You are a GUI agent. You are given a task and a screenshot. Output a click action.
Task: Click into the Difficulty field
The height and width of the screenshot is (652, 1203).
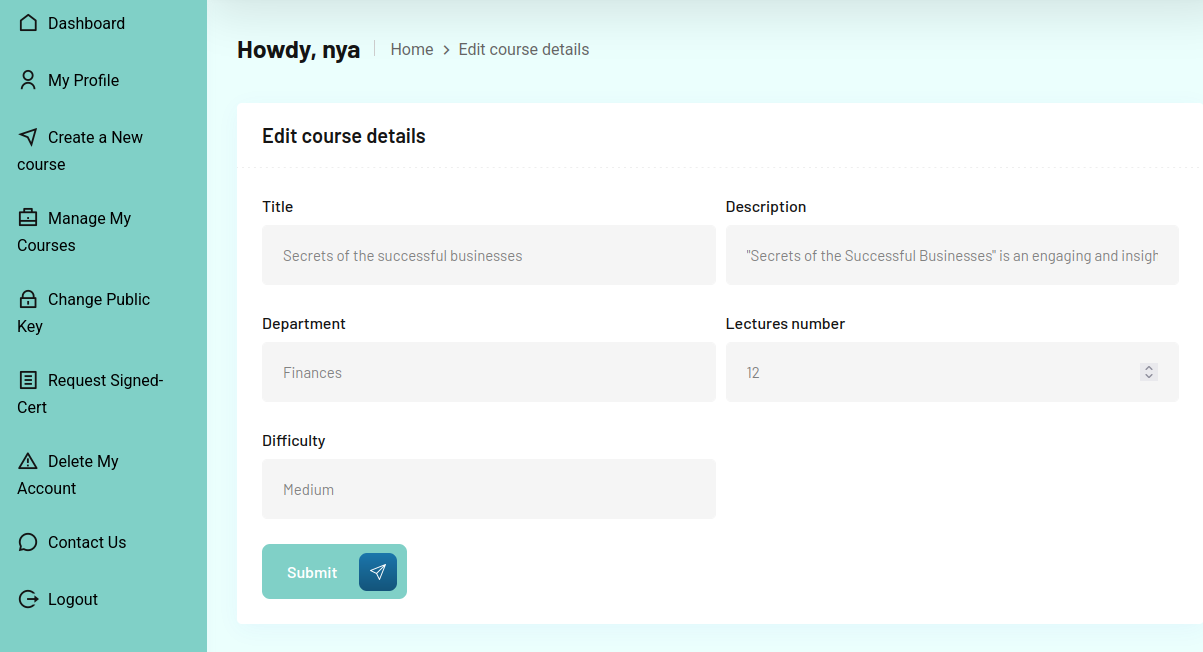click(x=488, y=489)
